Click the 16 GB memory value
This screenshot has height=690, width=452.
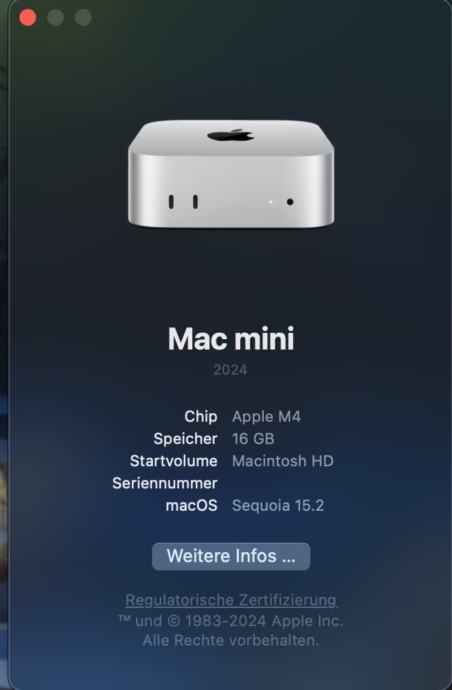254,439
